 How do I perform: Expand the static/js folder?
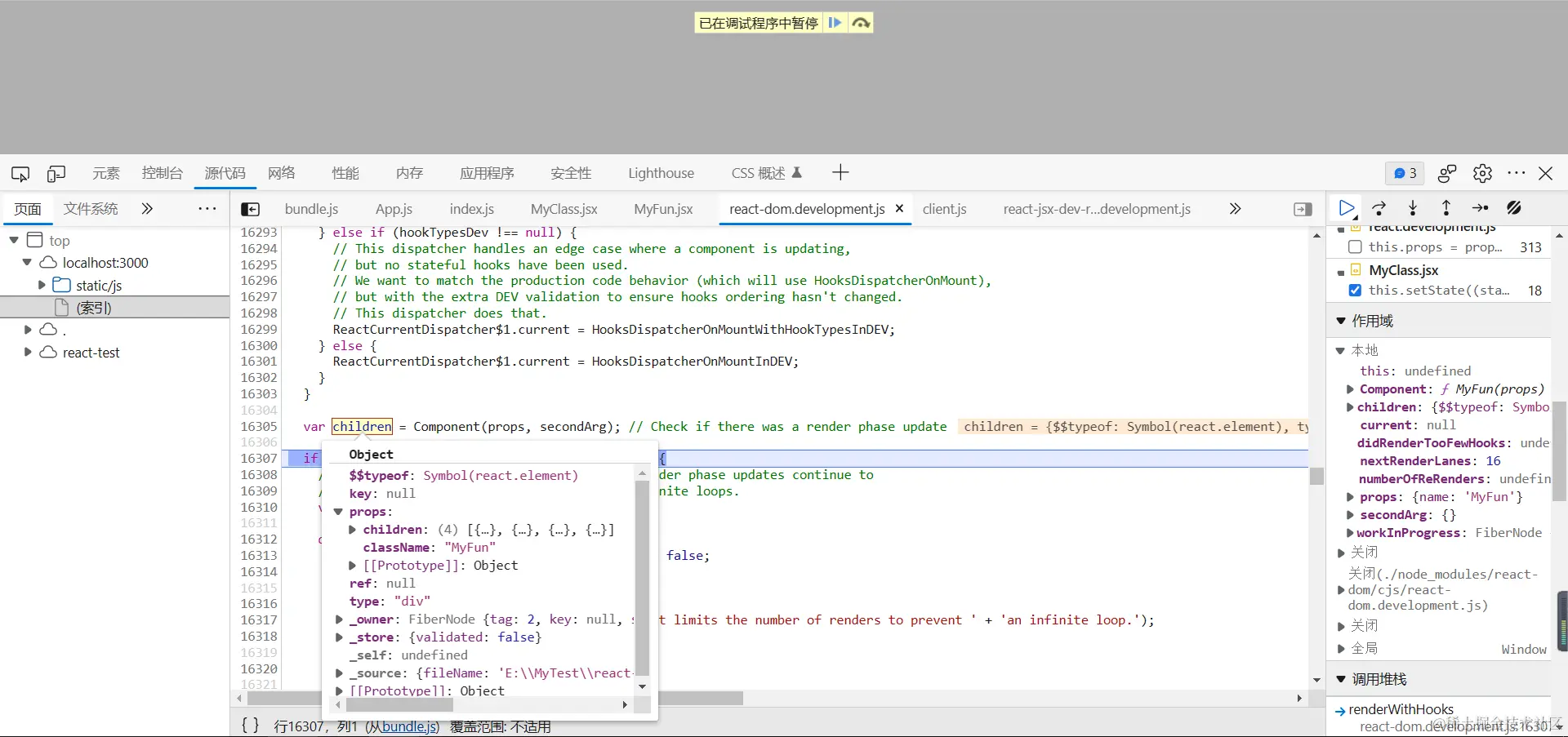click(x=42, y=285)
